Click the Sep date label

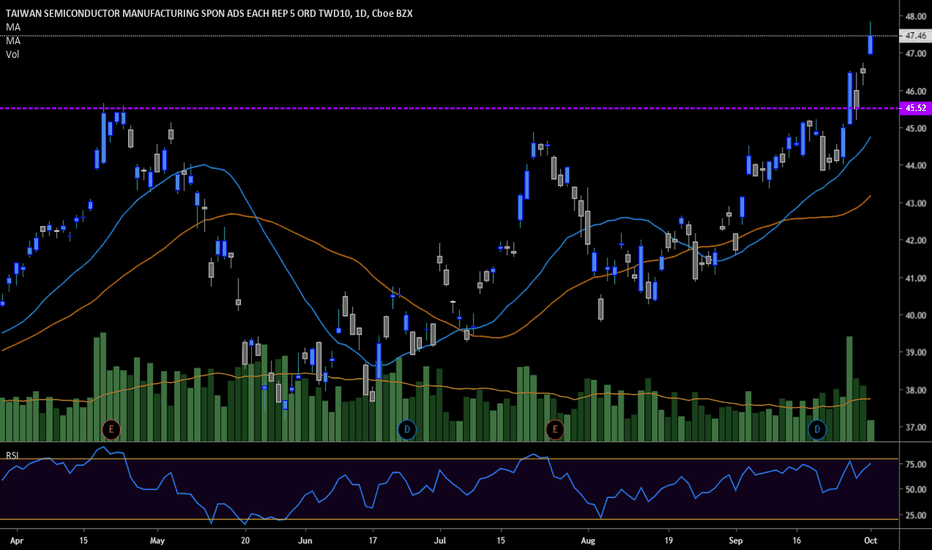pos(736,540)
